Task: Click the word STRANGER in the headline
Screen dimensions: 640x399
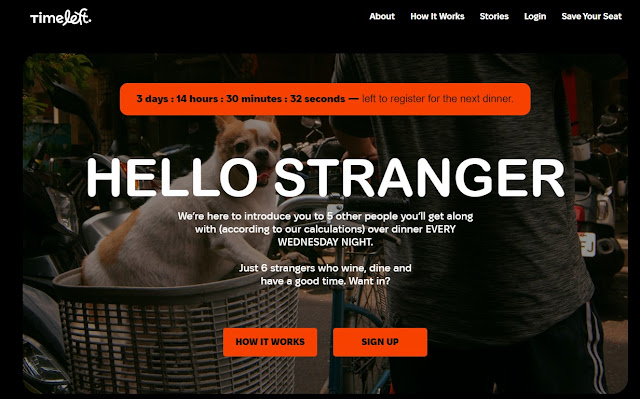Action: click(x=420, y=178)
